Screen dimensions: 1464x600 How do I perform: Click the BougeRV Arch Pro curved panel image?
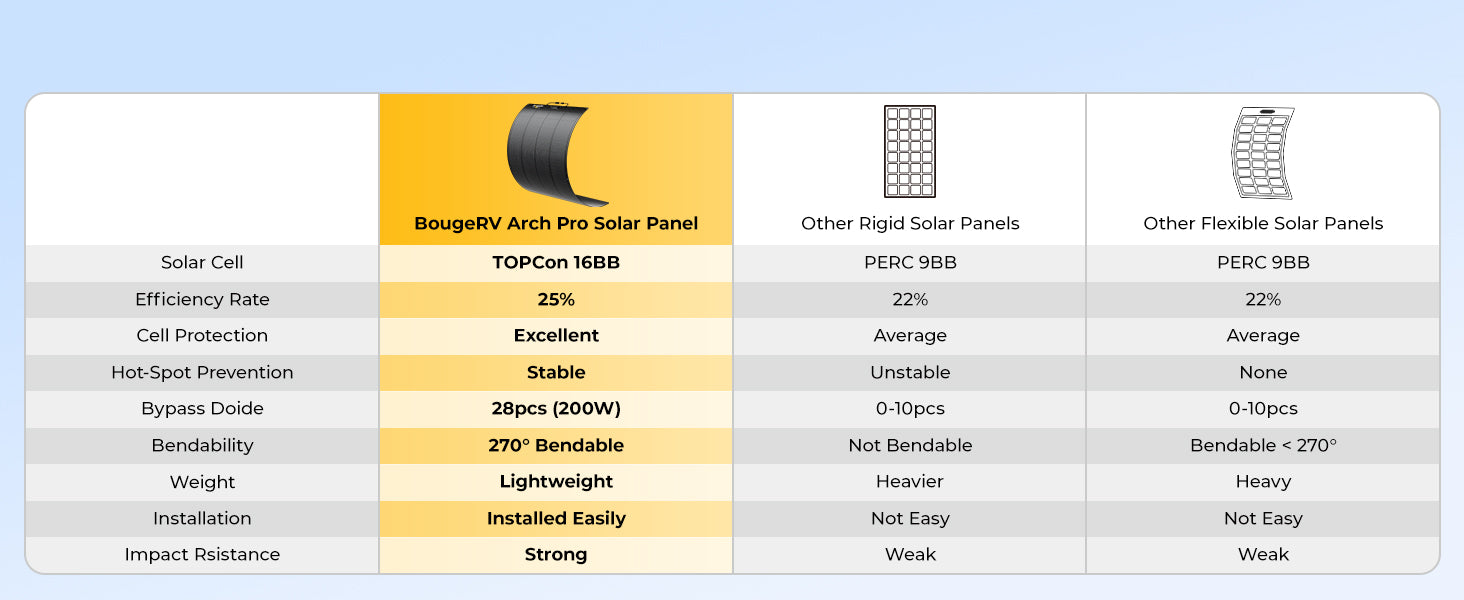[556, 150]
